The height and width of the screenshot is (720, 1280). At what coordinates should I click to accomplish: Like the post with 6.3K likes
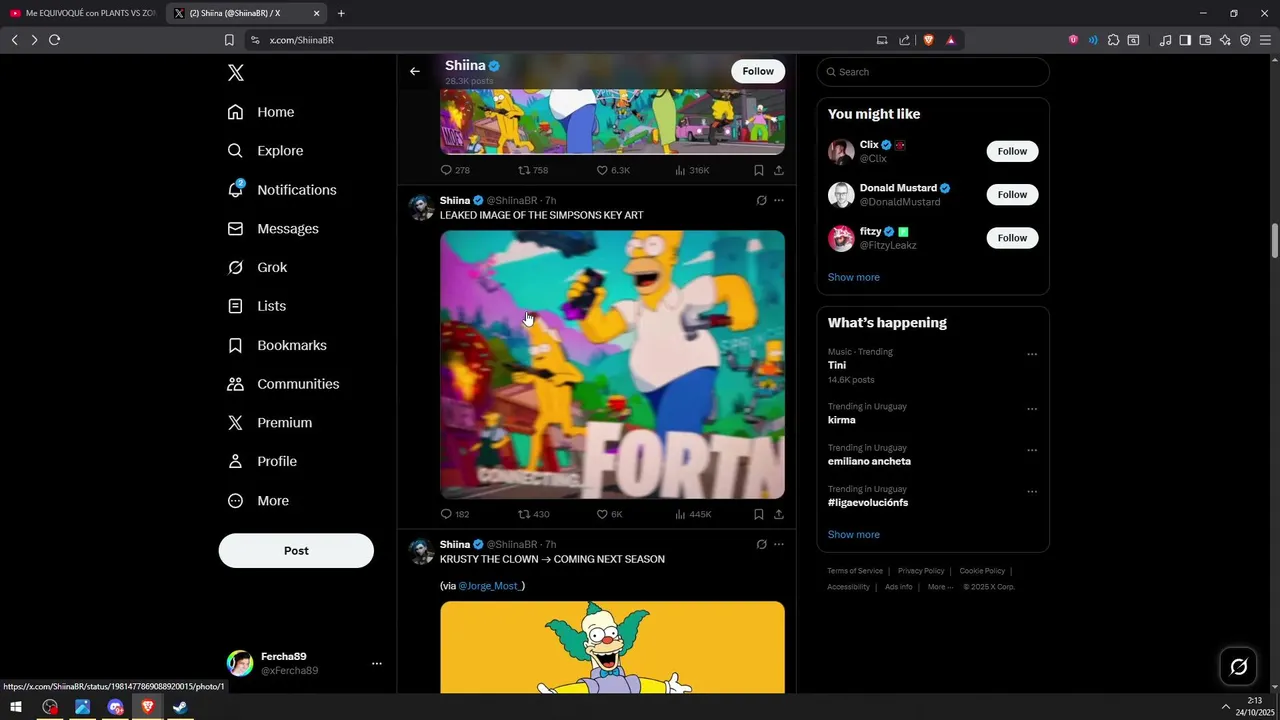613,170
